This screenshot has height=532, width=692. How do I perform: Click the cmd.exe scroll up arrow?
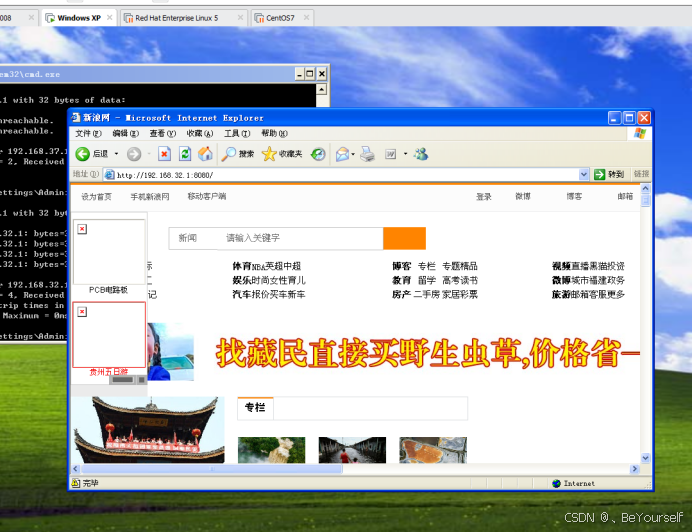(x=322, y=90)
